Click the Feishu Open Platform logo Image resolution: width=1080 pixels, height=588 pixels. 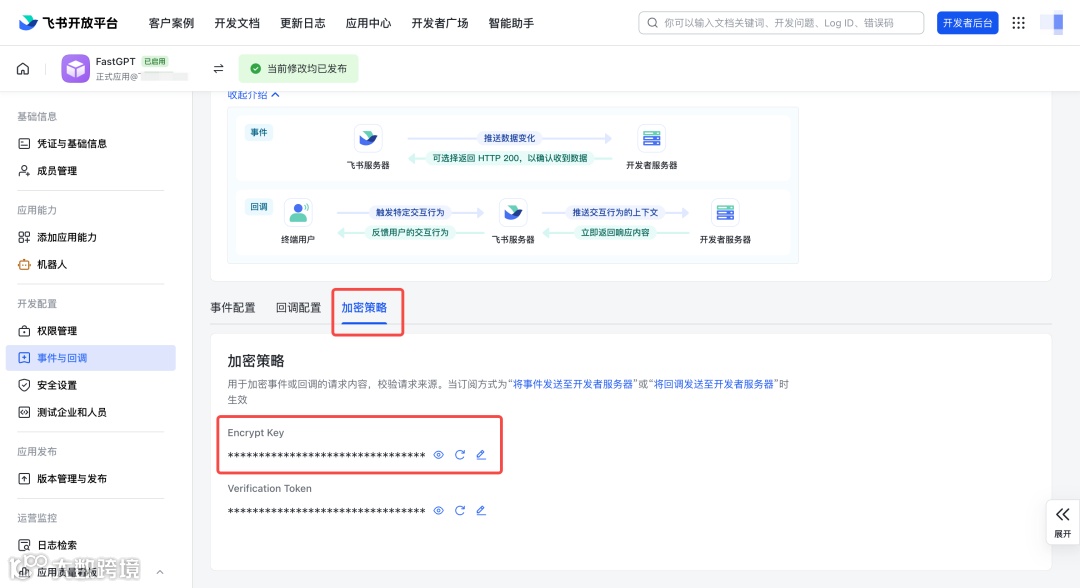(x=68, y=23)
